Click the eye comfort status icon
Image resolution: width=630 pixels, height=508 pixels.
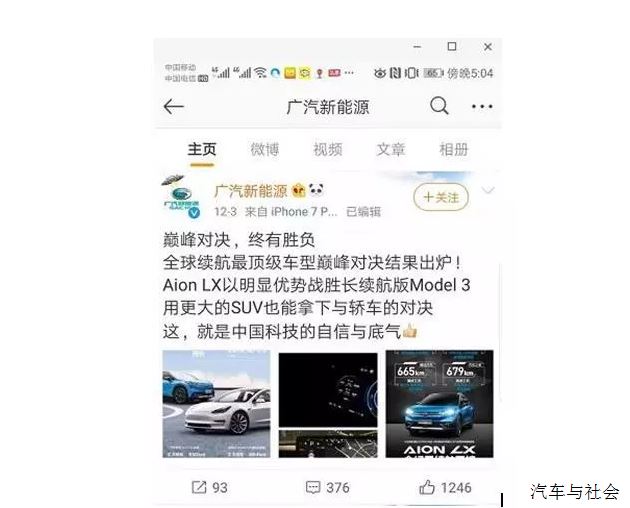[x=380, y=73]
